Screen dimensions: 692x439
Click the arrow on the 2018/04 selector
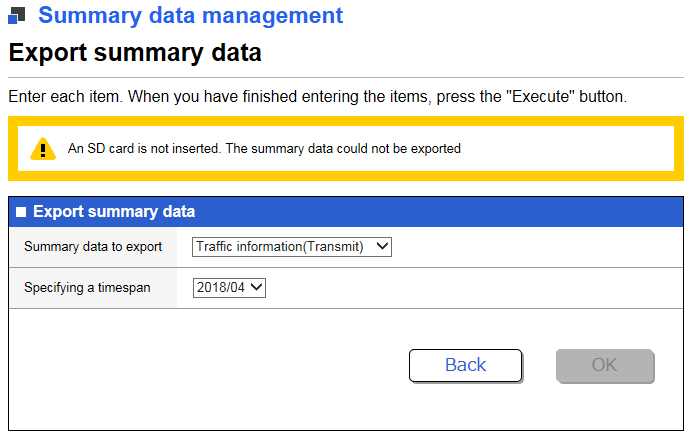point(256,288)
